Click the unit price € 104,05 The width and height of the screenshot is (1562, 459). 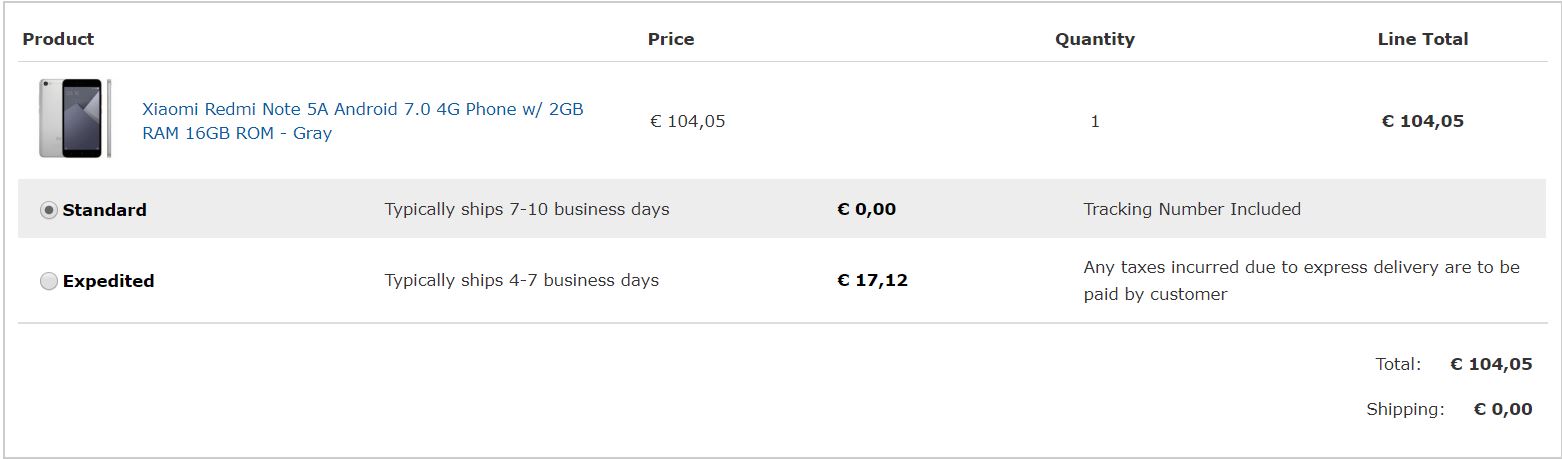(x=688, y=121)
